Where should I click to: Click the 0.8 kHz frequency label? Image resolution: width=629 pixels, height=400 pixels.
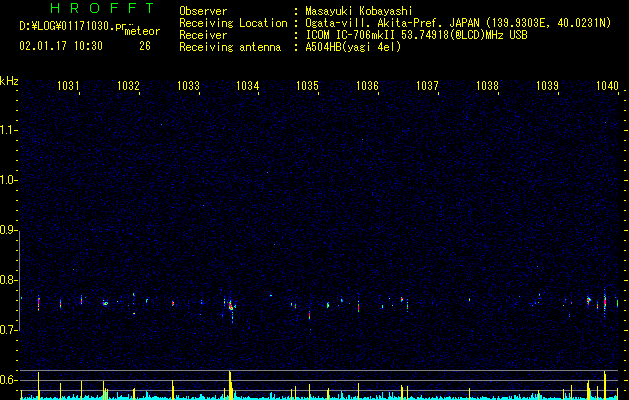pos(8,280)
